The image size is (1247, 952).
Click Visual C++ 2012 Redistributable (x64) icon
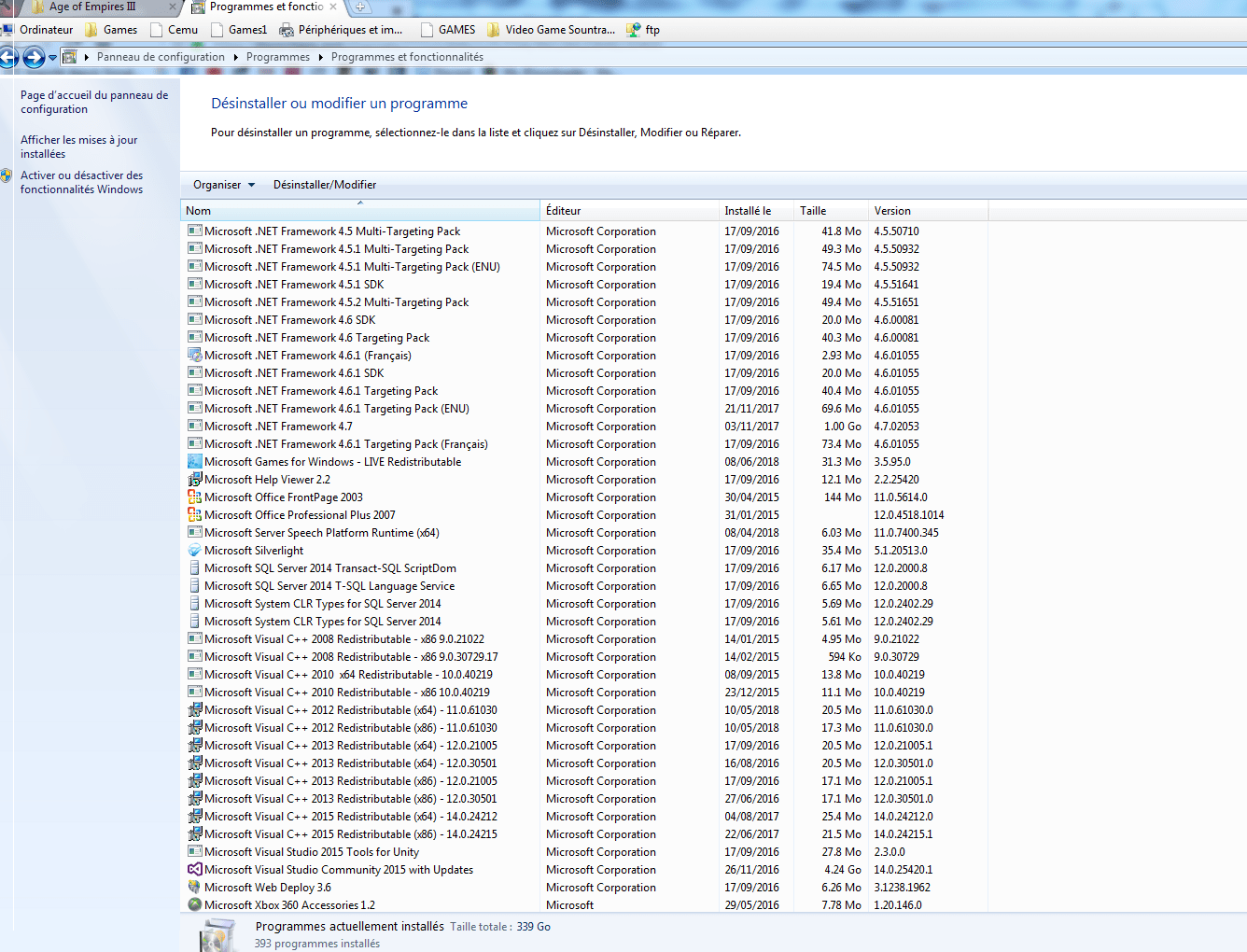tap(195, 710)
